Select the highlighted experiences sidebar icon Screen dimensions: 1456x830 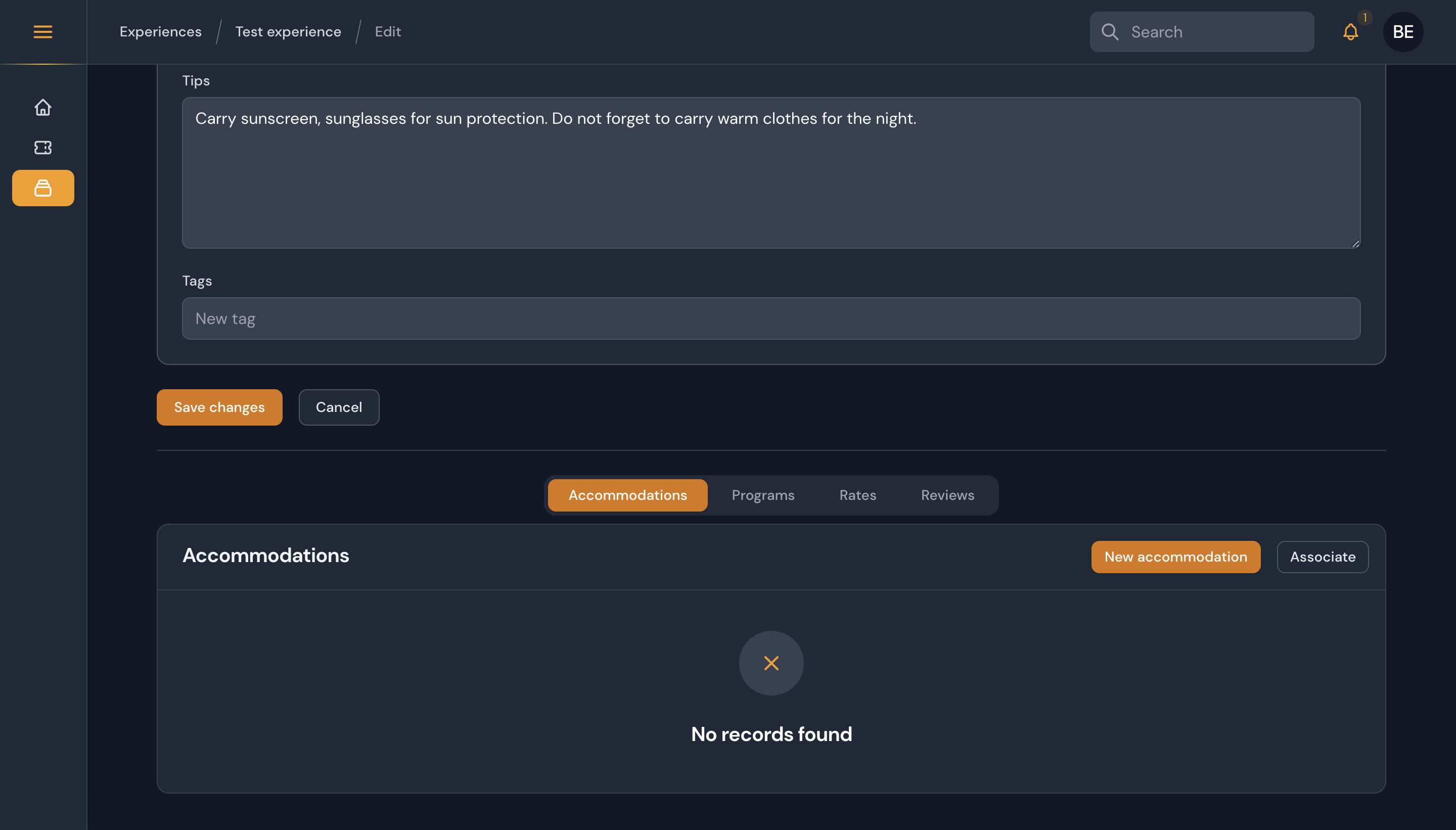(x=43, y=188)
